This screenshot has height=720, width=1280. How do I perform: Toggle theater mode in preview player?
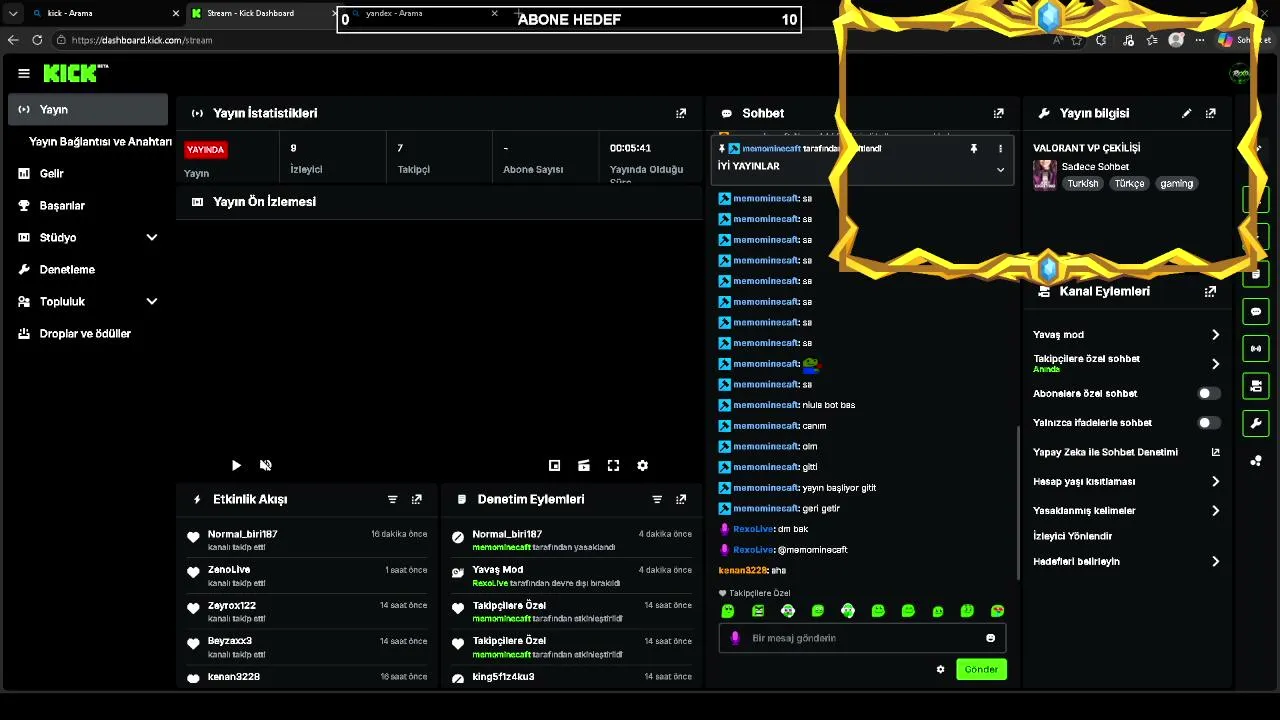pos(584,465)
